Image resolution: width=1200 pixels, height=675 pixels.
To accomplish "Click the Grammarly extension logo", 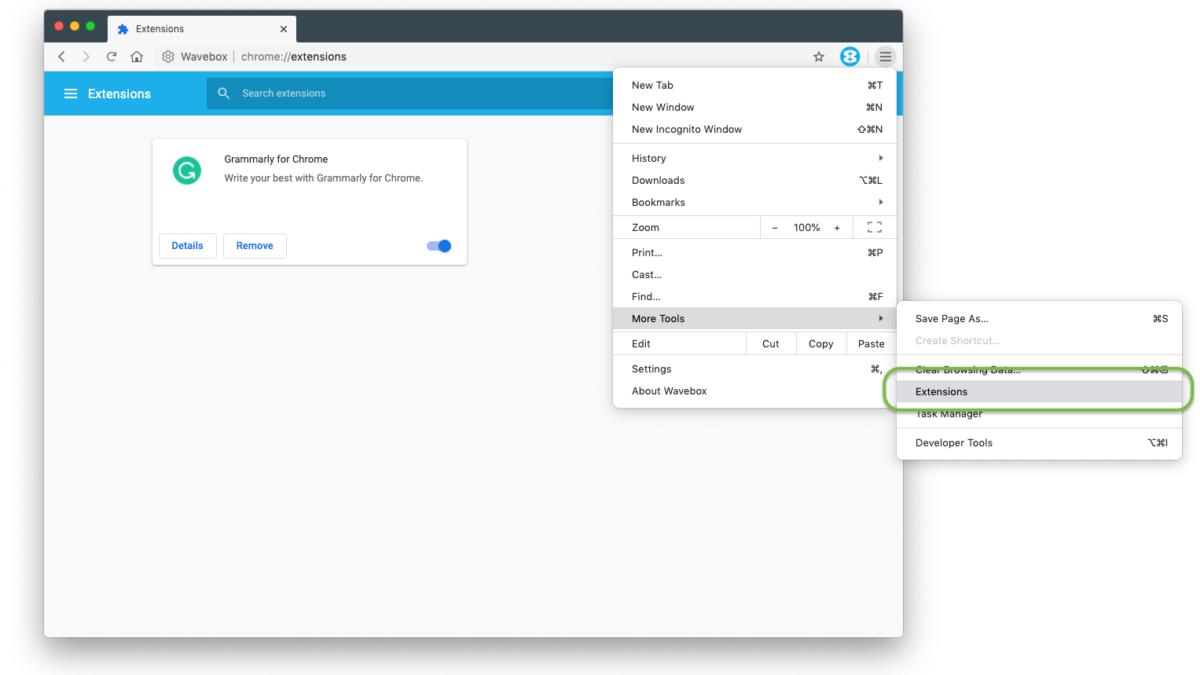I will (x=187, y=171).
